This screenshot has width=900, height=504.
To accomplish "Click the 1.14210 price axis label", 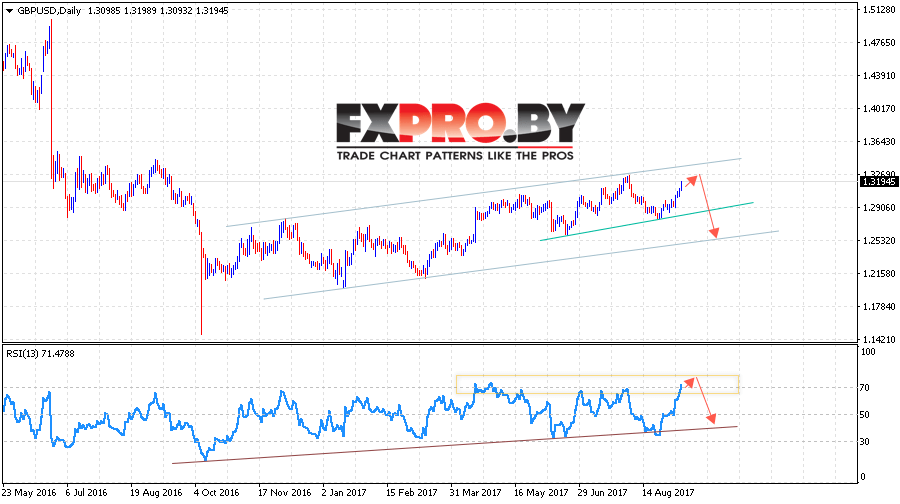I will 878,339.
